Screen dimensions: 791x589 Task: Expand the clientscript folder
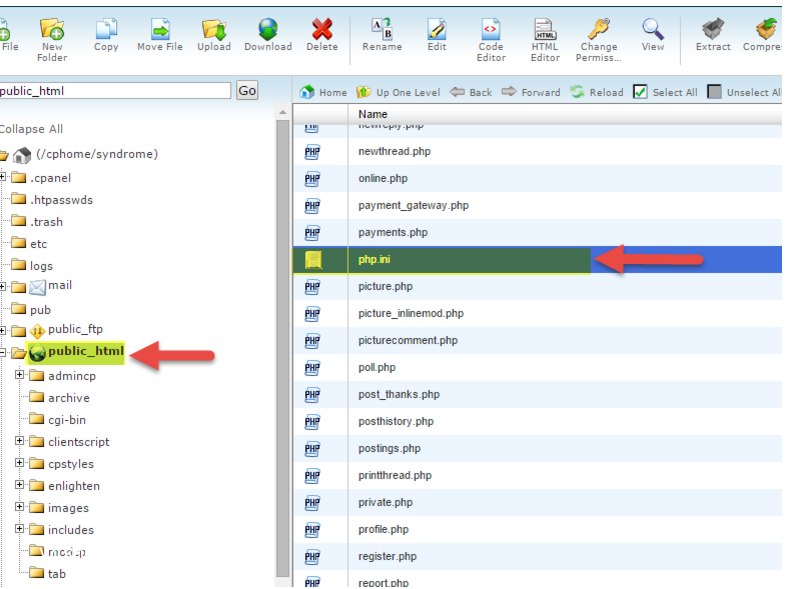click(x=19, y=441)
